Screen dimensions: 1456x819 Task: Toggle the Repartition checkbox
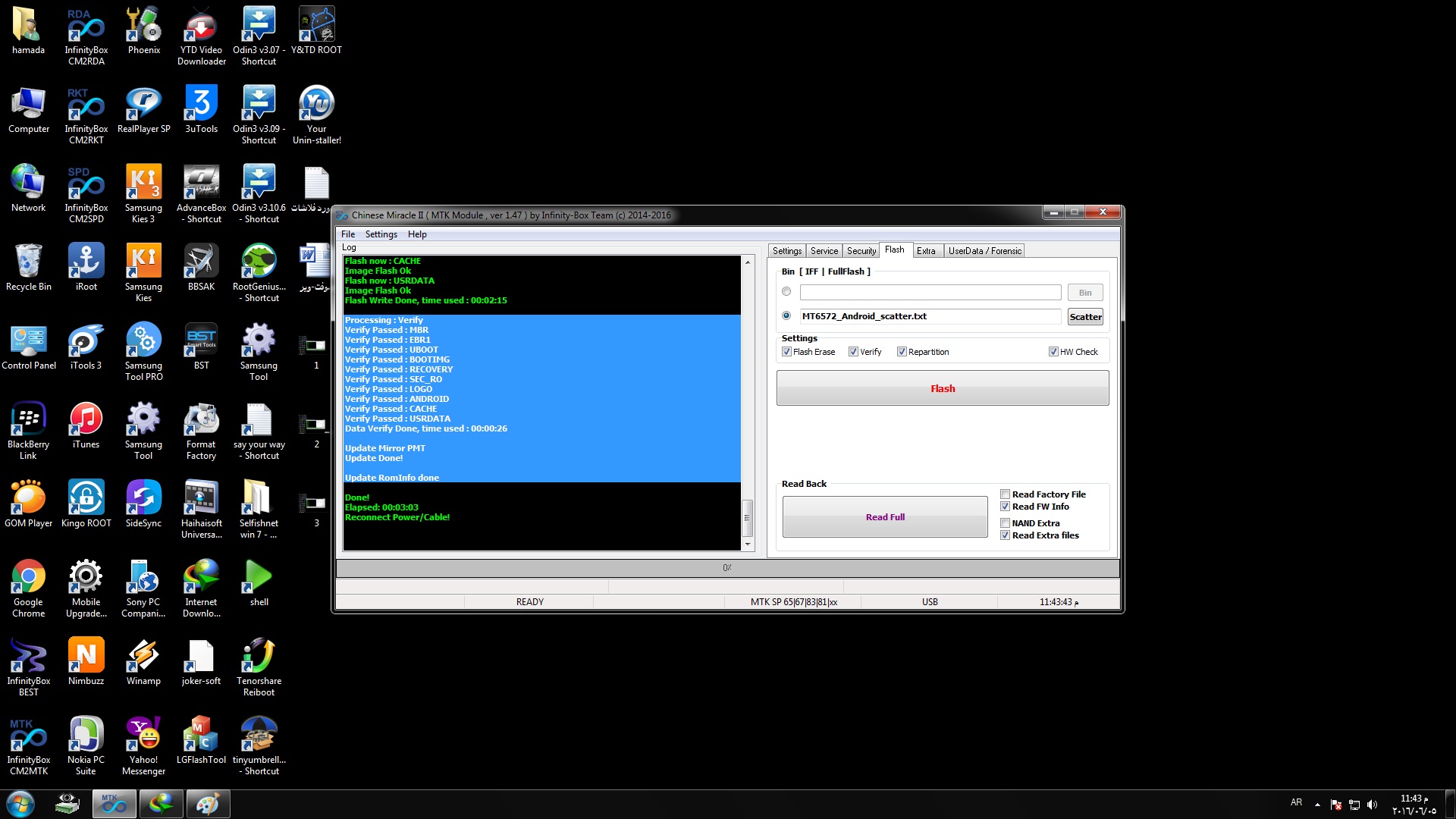point(902,352)
